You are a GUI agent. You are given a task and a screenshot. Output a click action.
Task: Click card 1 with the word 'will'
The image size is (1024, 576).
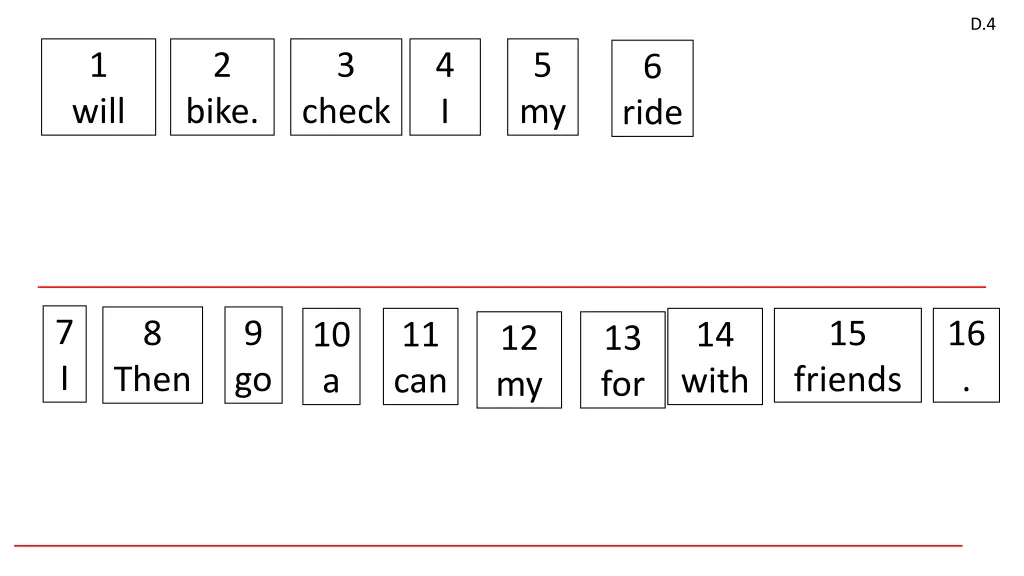[x=98, y=87]
